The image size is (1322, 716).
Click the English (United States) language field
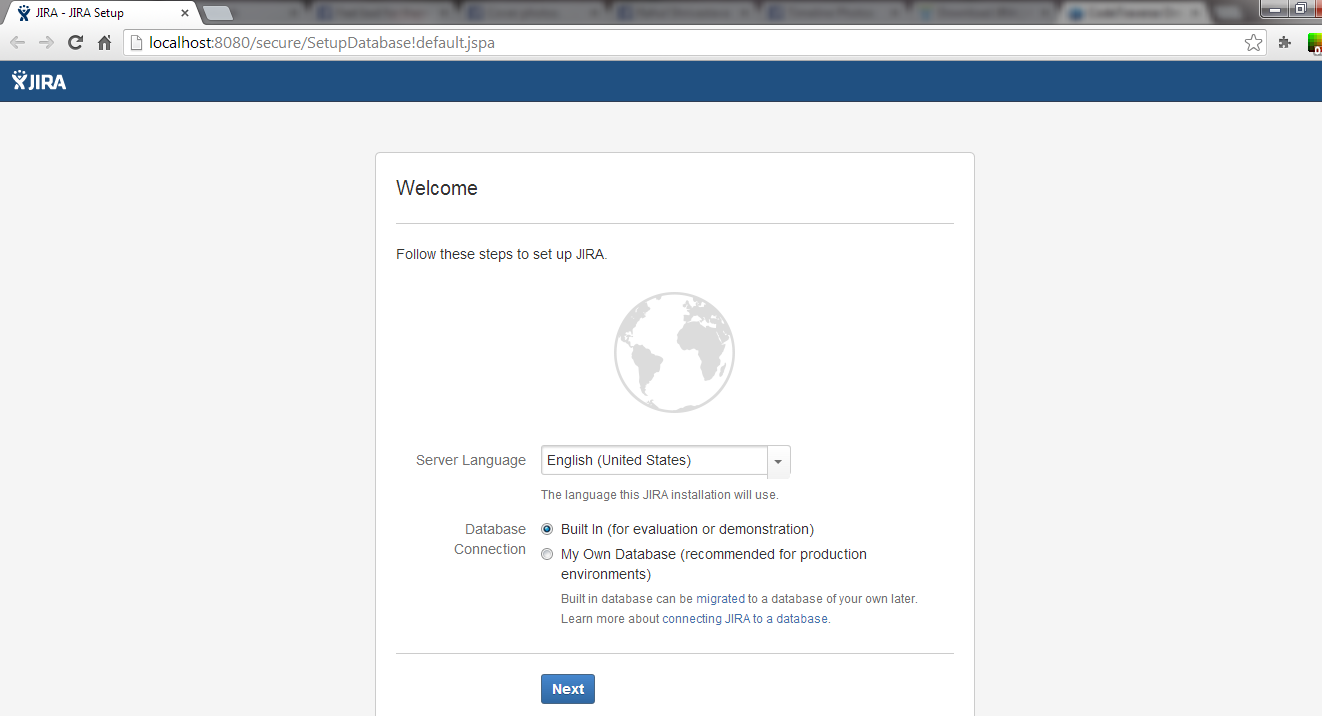(654, 461)
